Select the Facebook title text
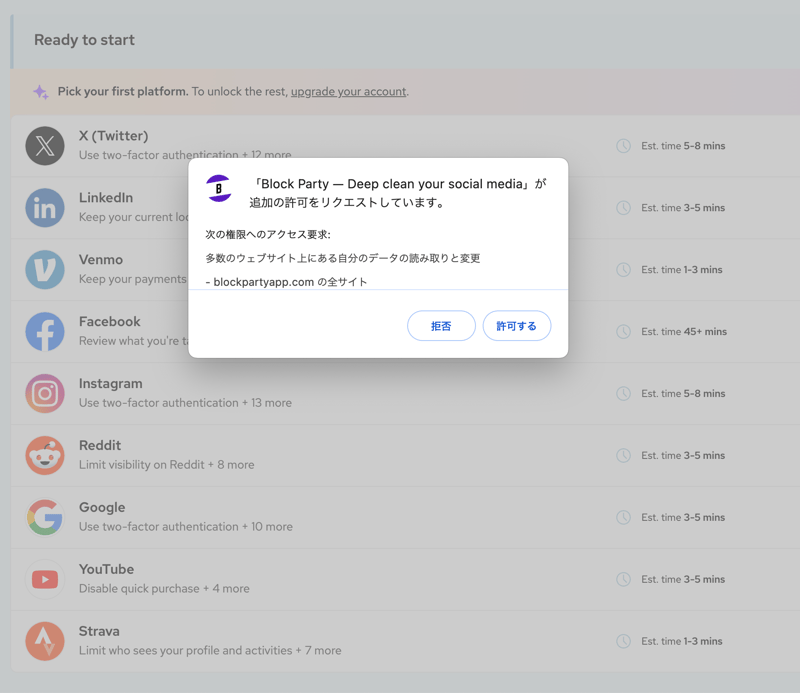This screenshot has height=693, width=800. click(109, 321)
